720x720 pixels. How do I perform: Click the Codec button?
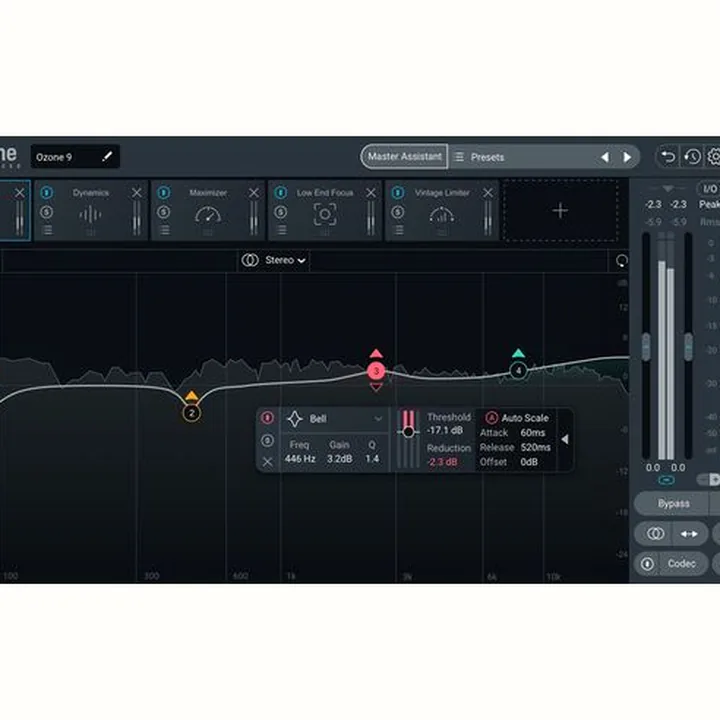[681, 563]
